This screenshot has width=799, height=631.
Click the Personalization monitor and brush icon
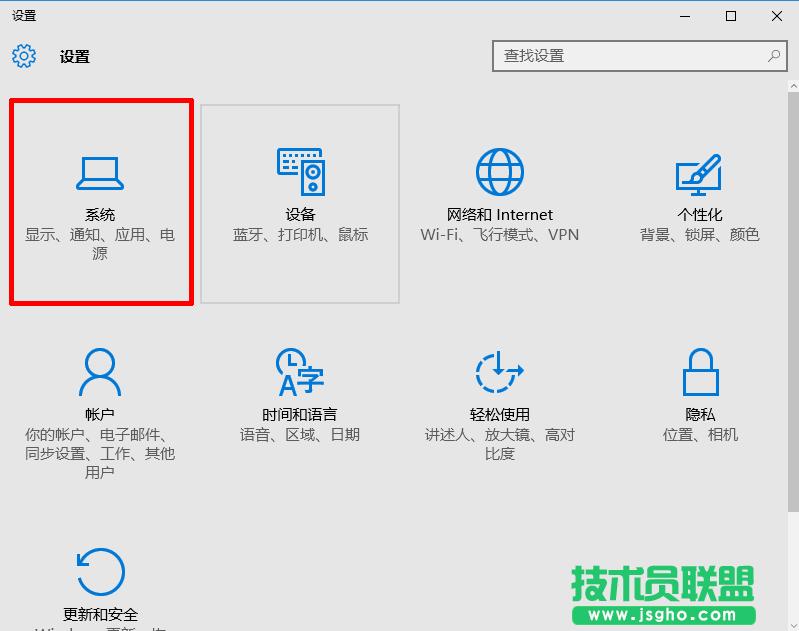tap(699, 173)
